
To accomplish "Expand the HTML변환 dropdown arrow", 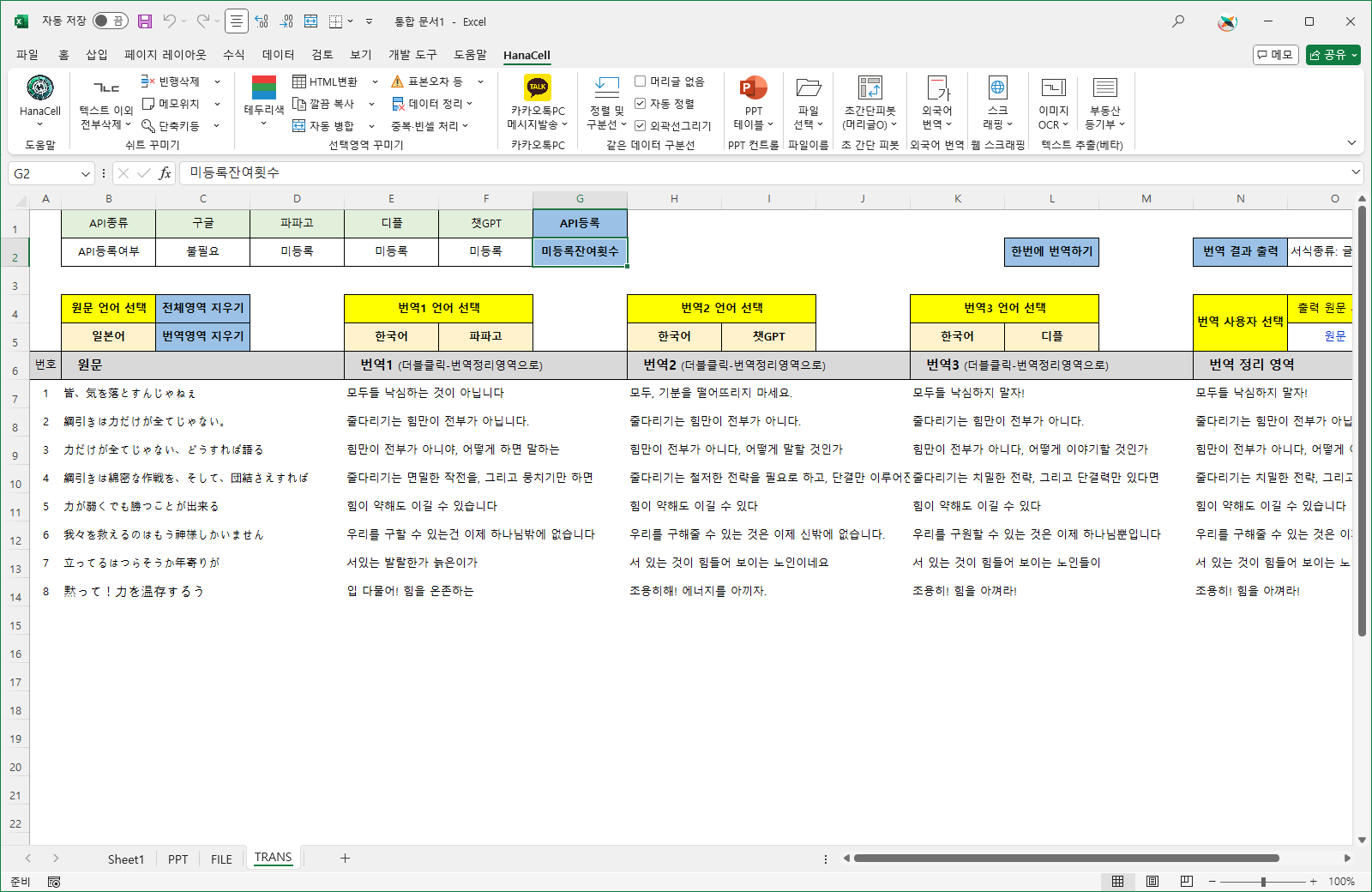I will pos(375,81).
